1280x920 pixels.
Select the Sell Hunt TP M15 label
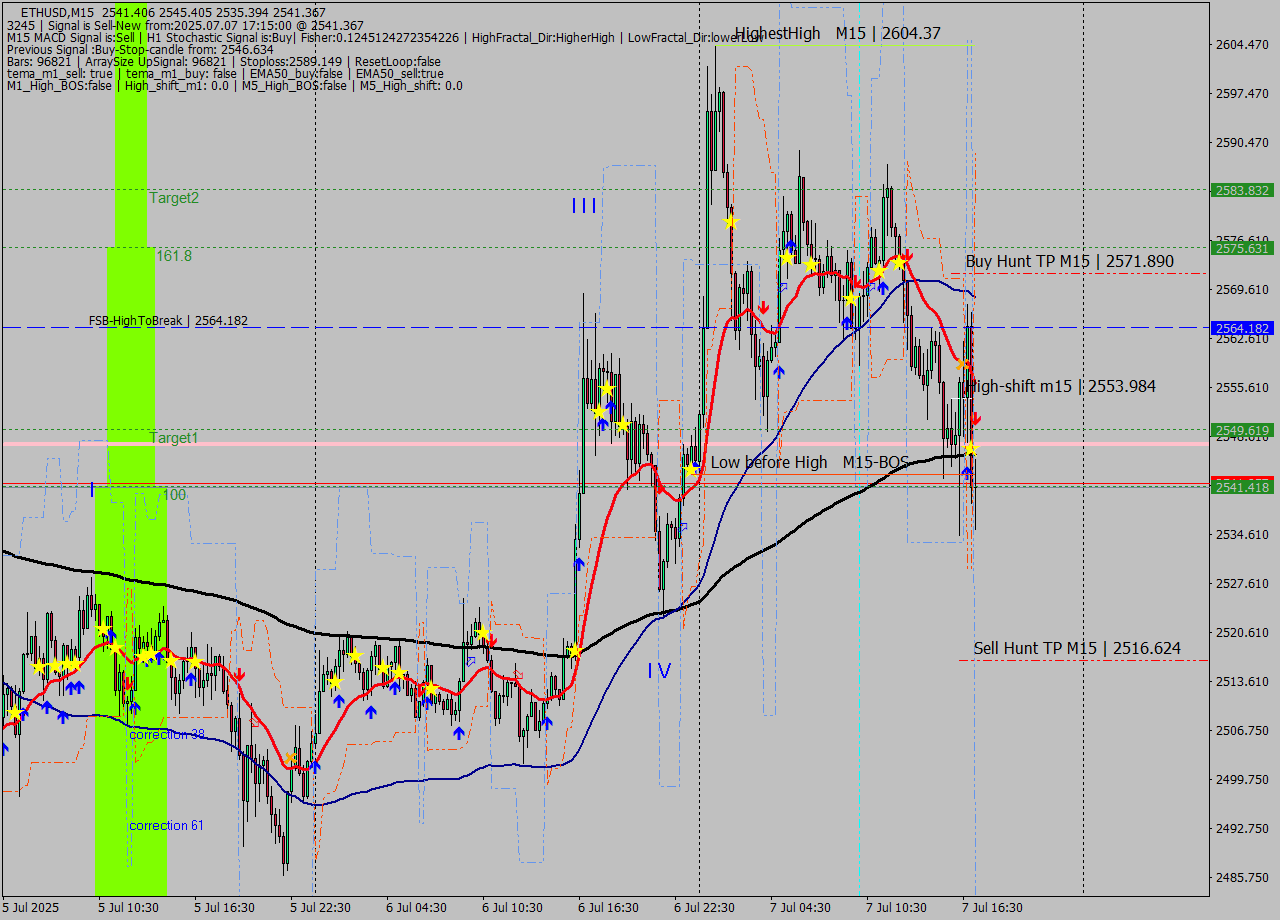coord(1076,649)
